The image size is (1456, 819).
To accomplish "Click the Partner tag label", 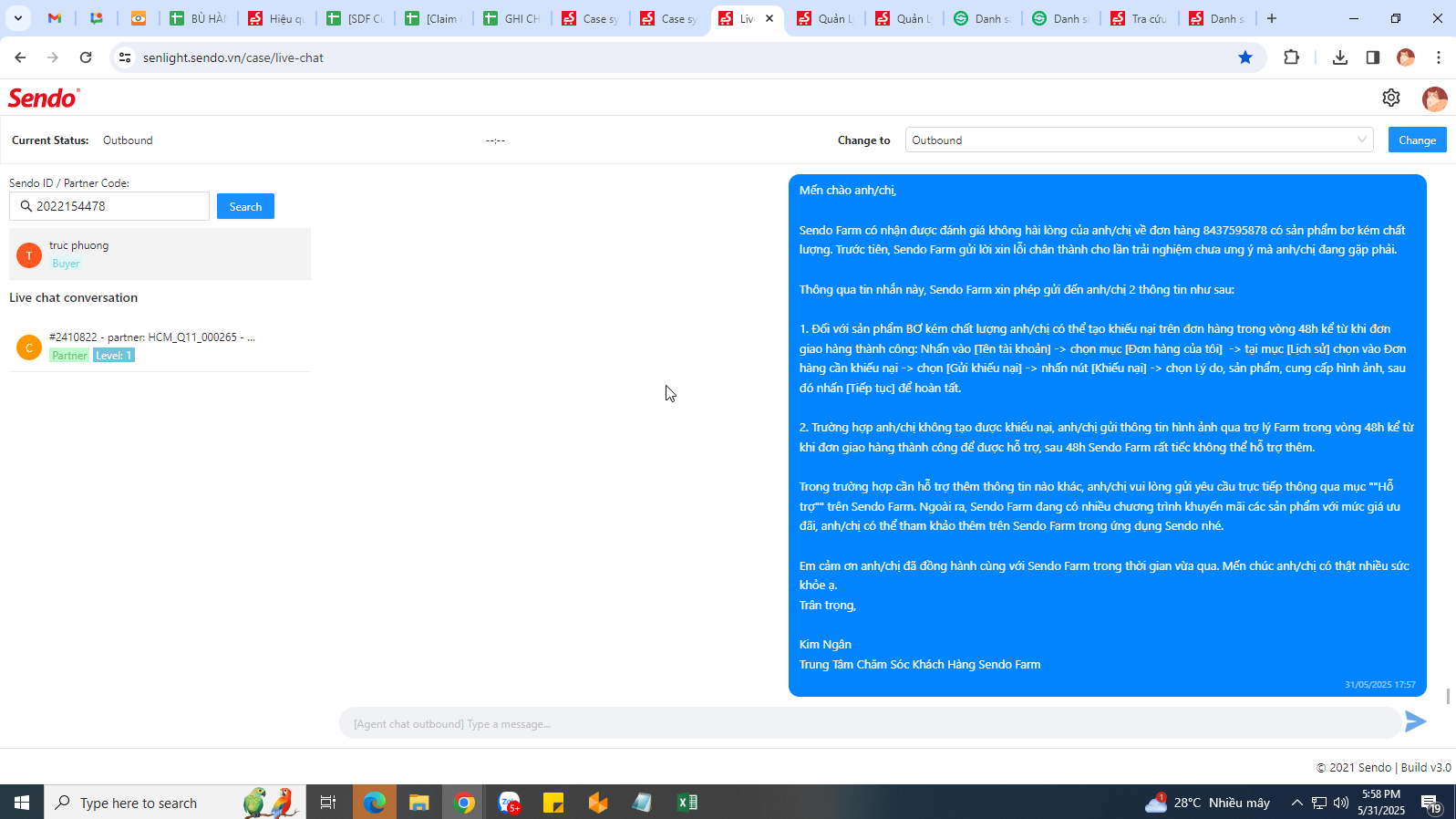I will [x=69, y=356].
